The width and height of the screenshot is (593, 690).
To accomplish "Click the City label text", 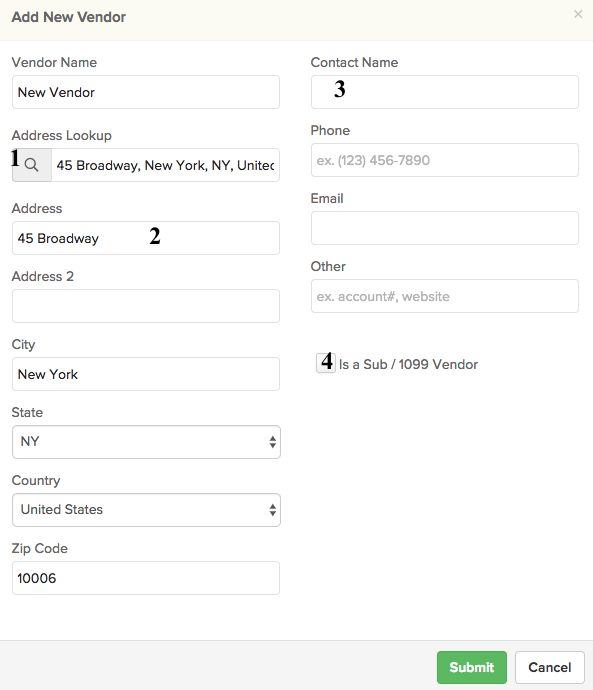I will click(x=23, y=345).
